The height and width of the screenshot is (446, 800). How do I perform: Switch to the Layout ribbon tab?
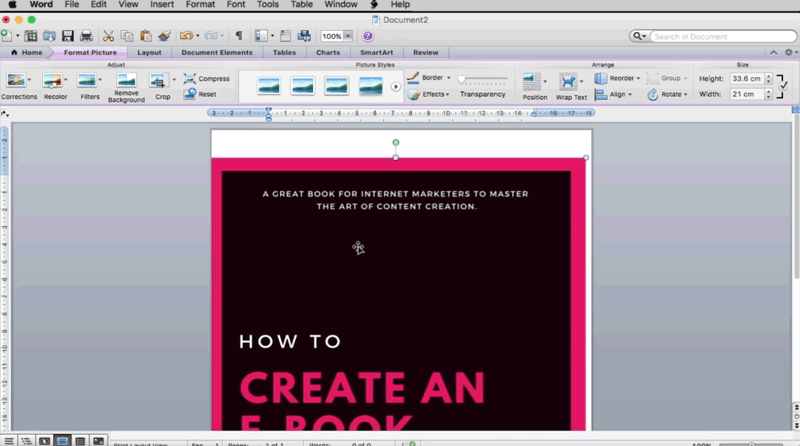[149, 52]
